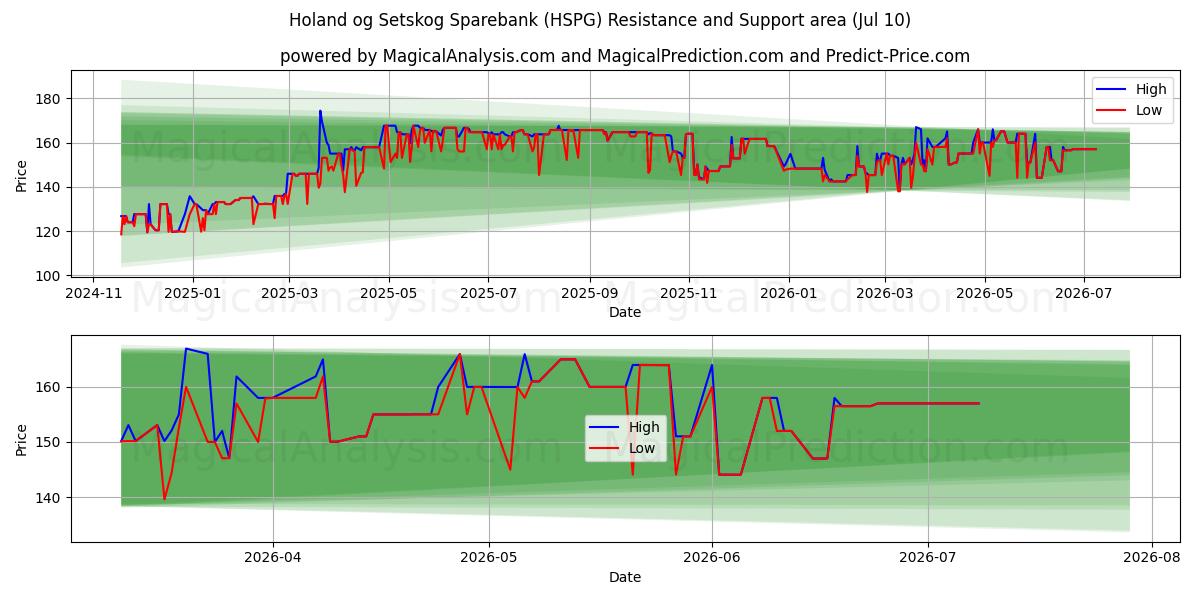Click the '2026-08' tick on lower chart

(x=1152, y=559)
